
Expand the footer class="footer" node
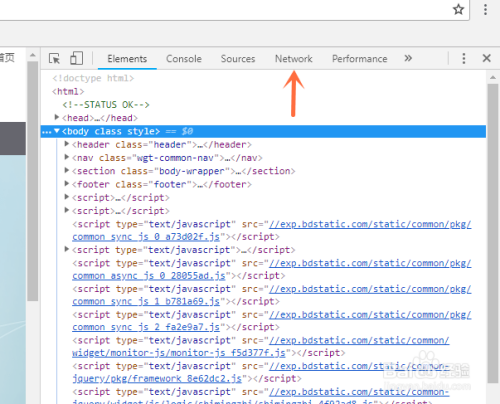point(67,184)
